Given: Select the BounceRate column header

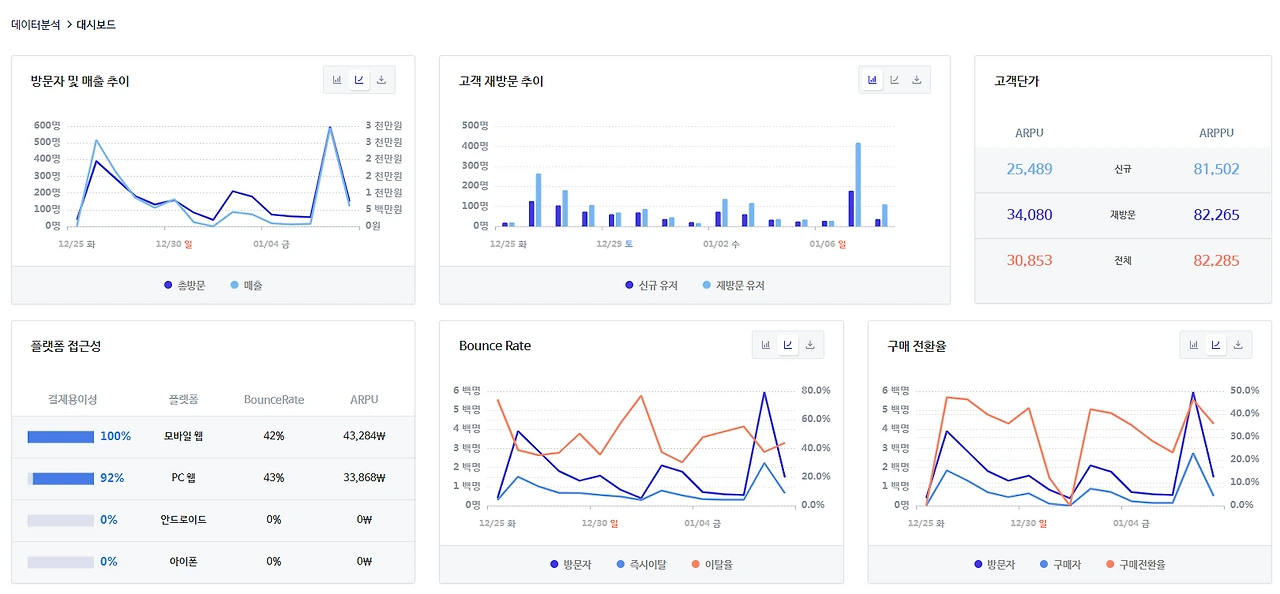Looking at the screenshot, I should 274,399.
